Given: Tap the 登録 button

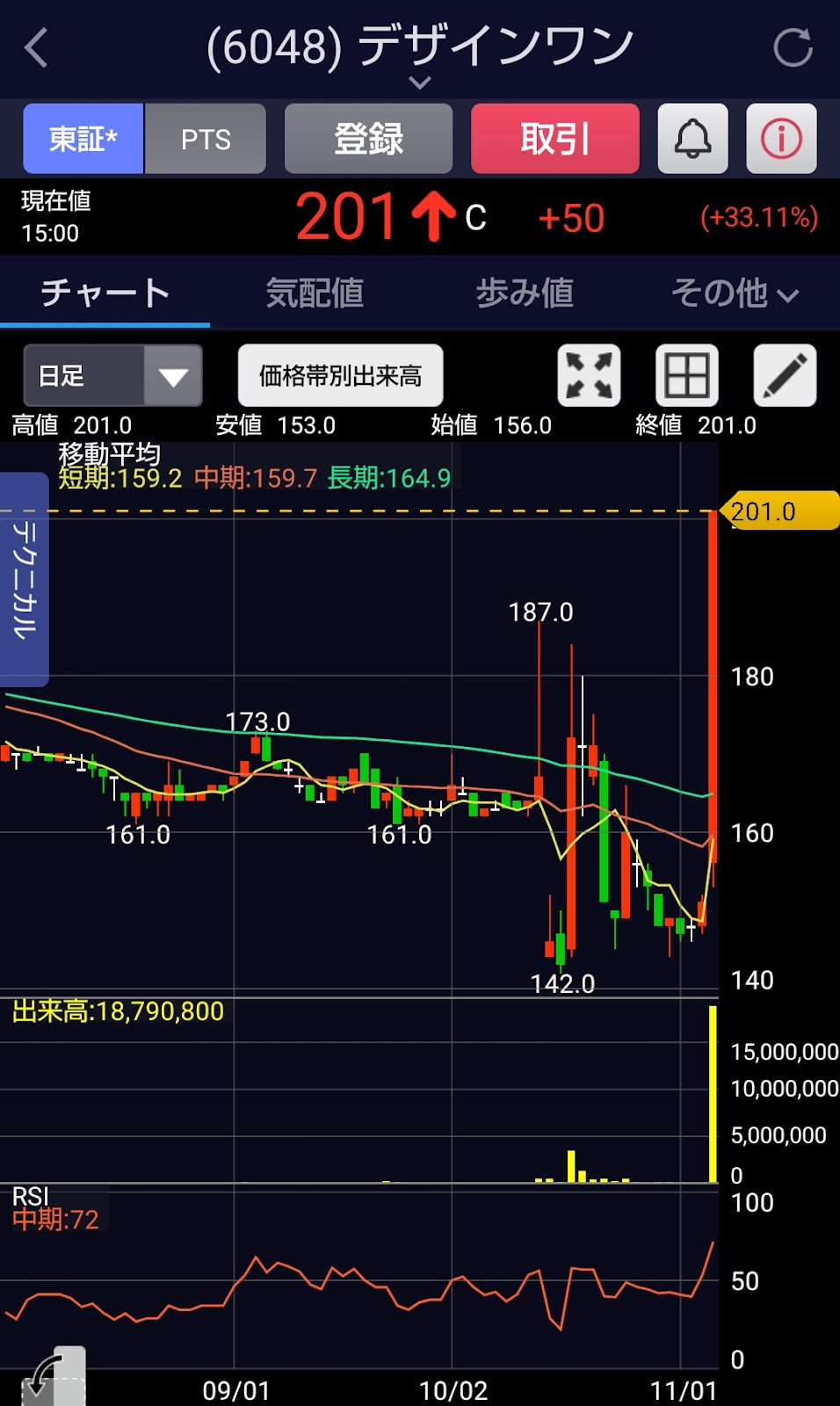Looking at the screenshot, I should 368,139.
